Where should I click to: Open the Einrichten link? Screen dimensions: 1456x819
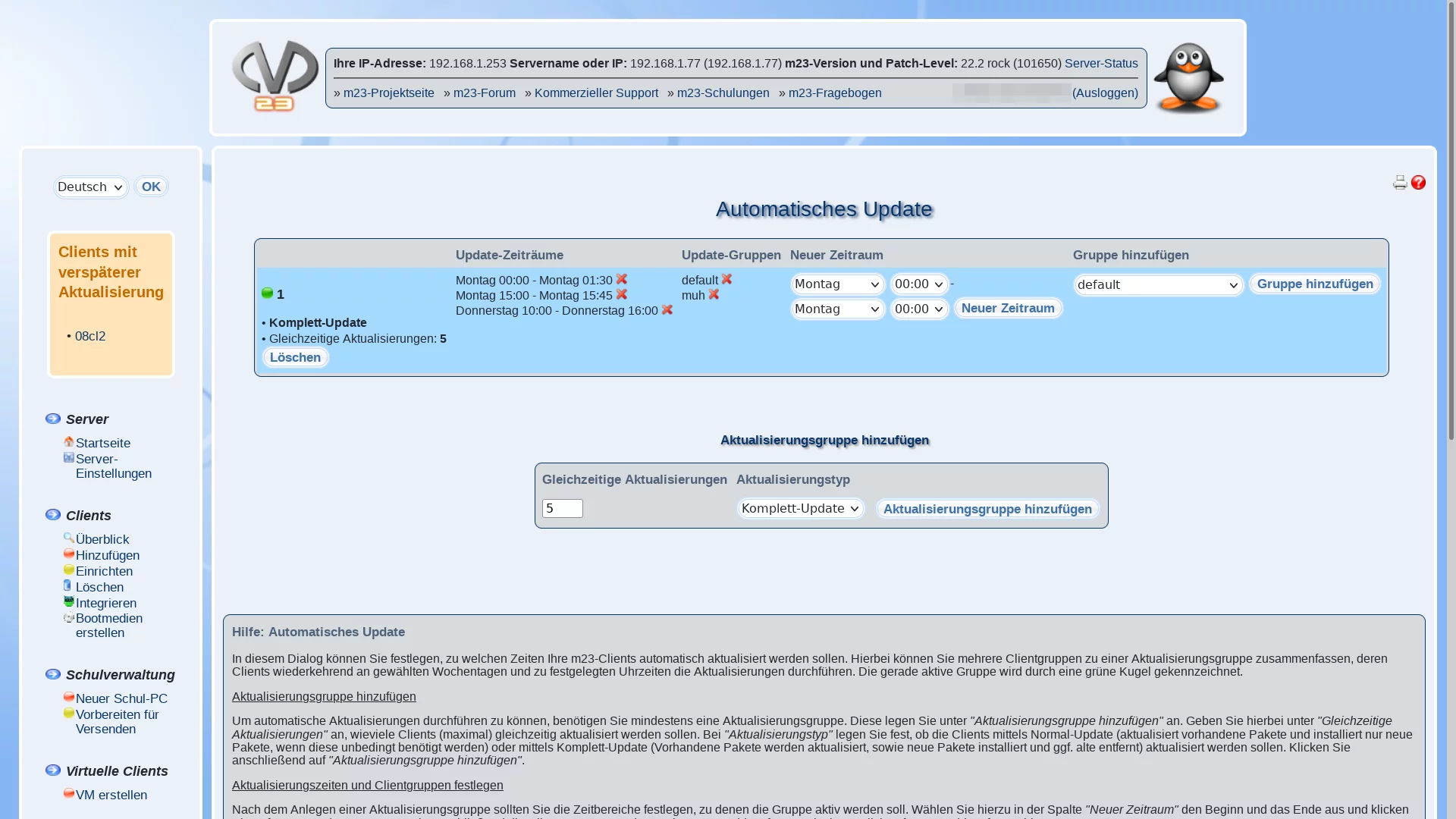point(104,571)
